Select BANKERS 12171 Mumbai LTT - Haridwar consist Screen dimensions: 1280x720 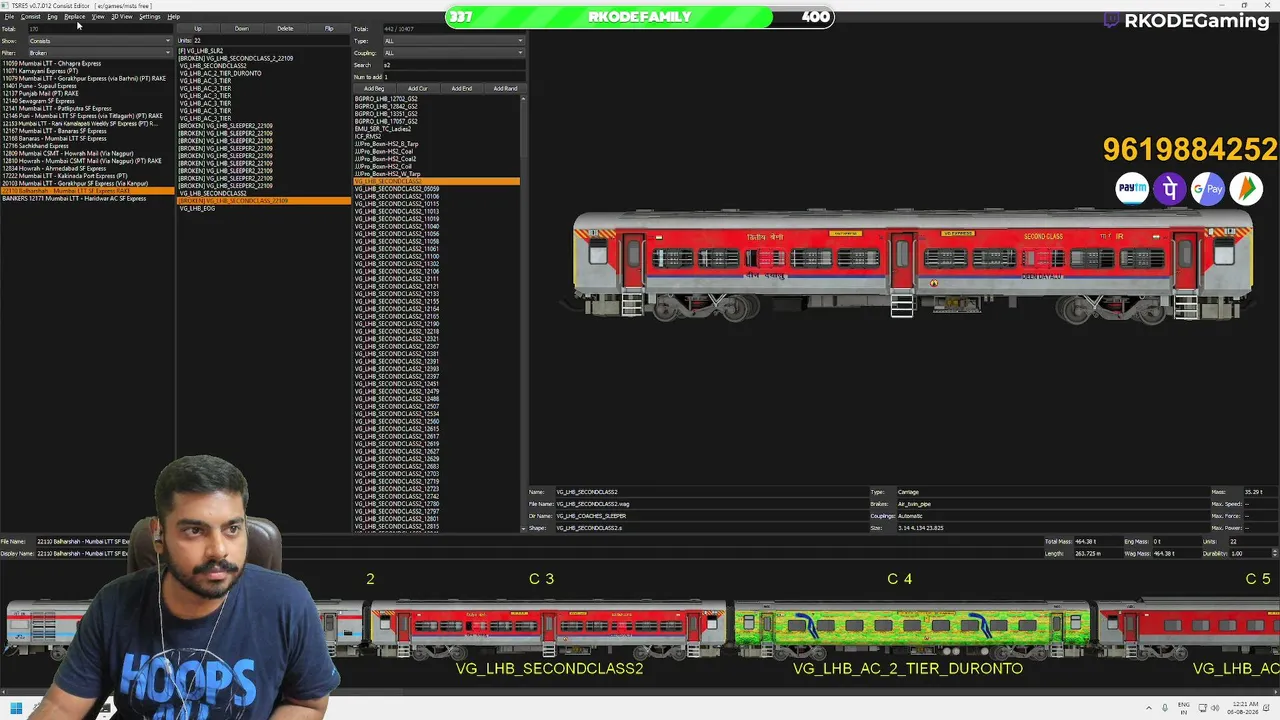(x=74, y=199)
